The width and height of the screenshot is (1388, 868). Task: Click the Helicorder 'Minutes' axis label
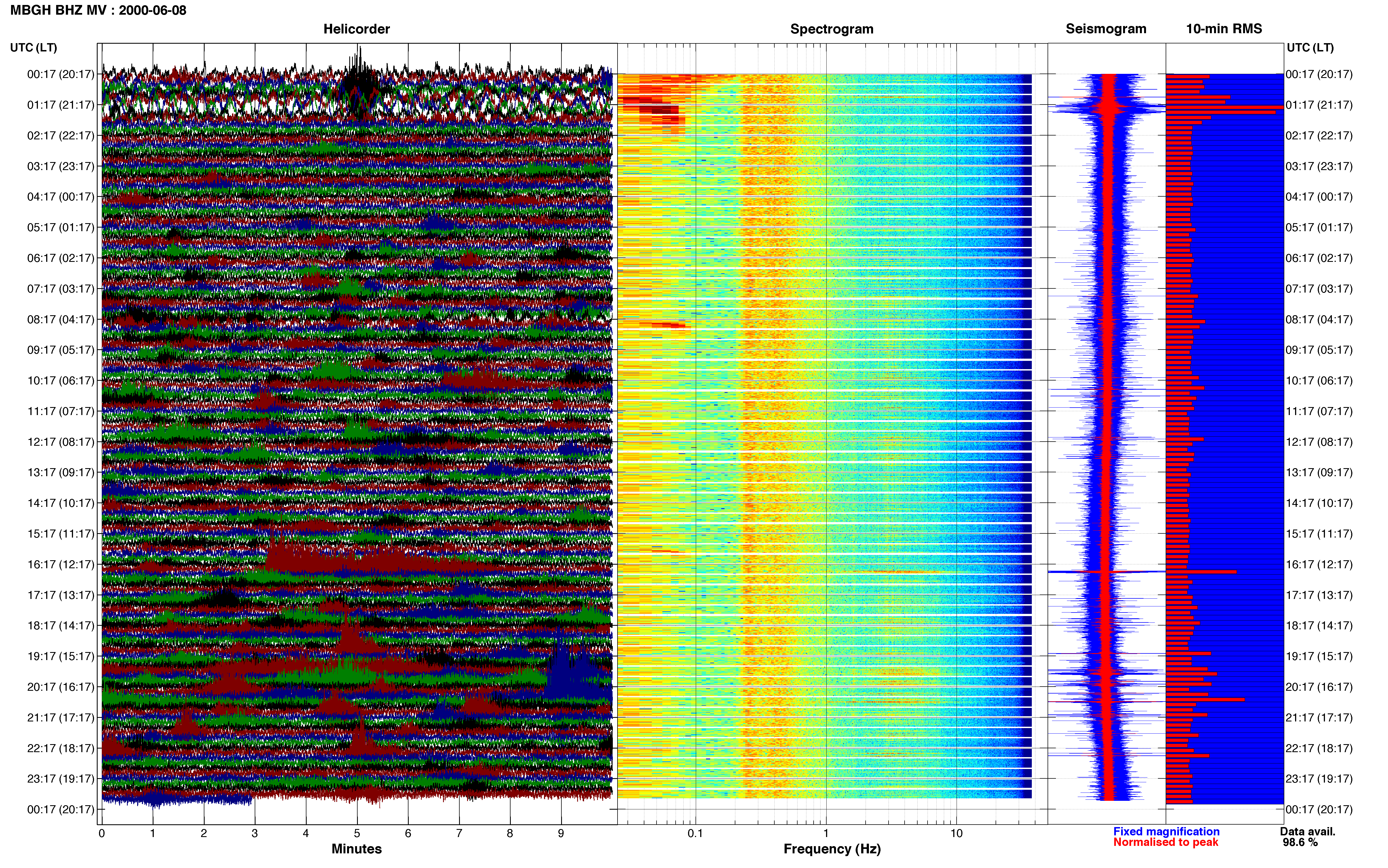pyautogui.click(x=356, y=848)
